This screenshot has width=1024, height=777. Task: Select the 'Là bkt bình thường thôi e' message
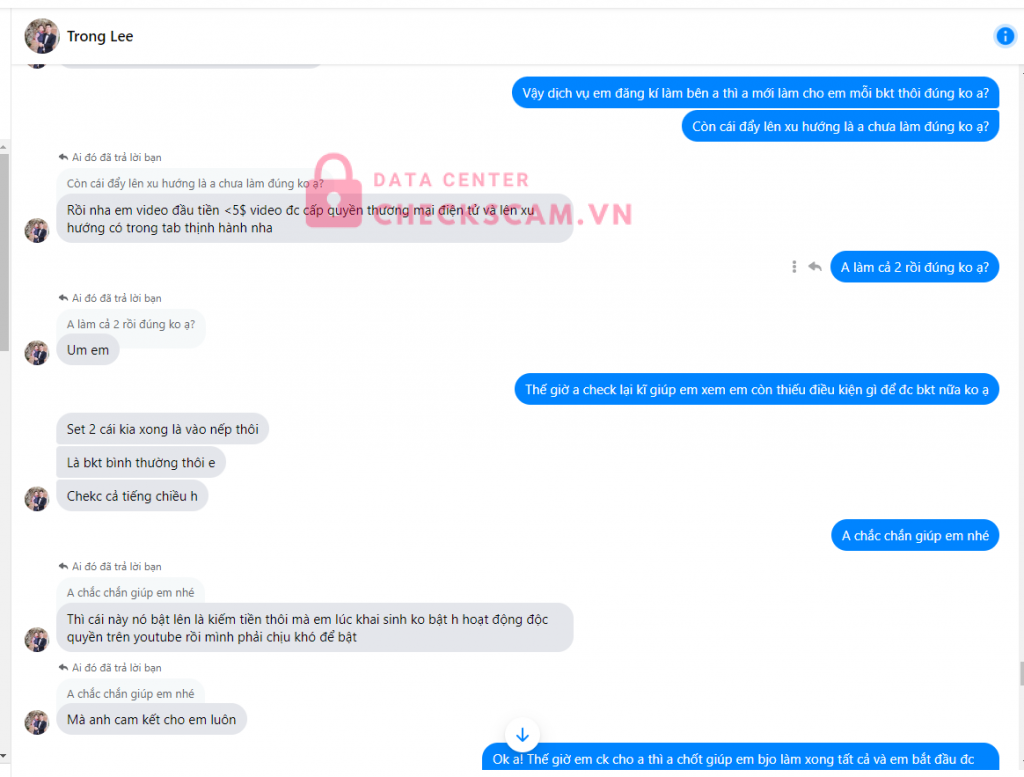point(141,462)
